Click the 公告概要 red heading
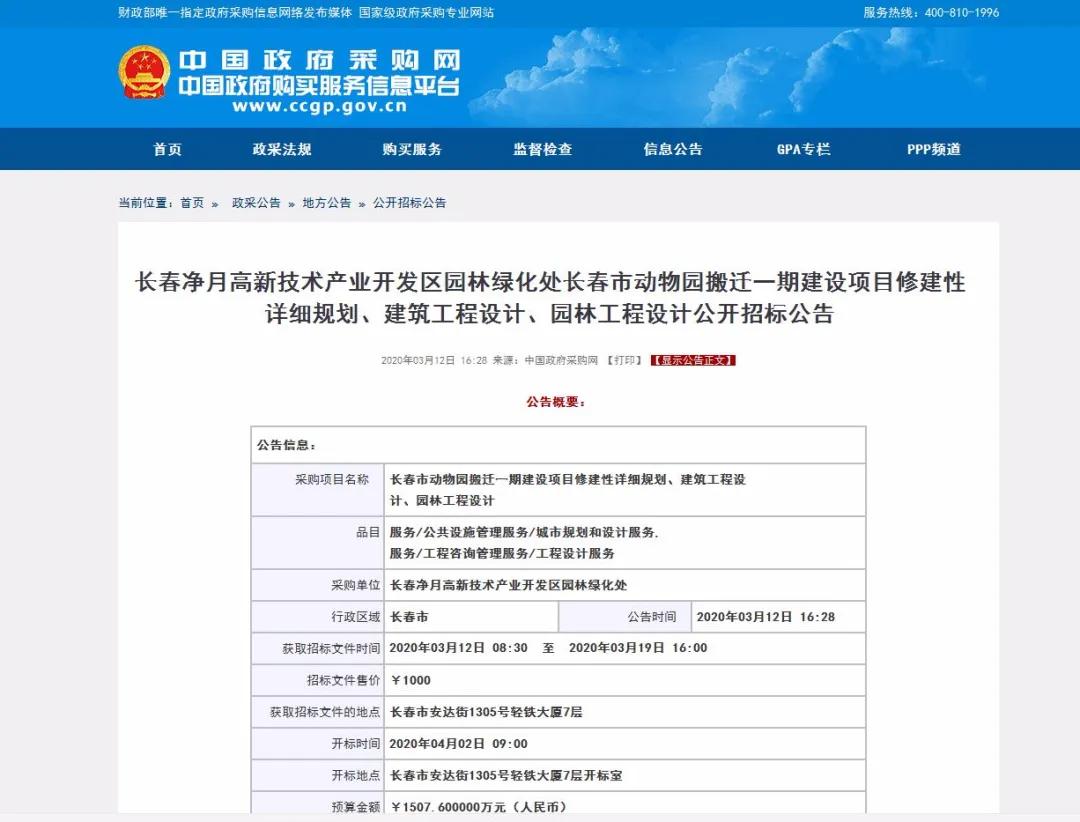1080x822 pixels. coord(556,402)
